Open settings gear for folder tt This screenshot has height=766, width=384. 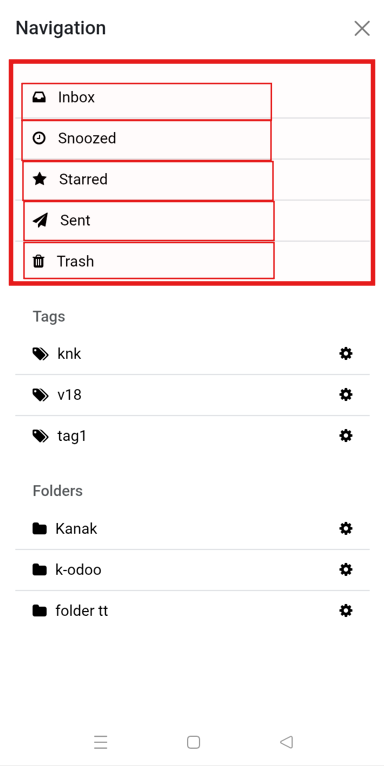(346, 611)
